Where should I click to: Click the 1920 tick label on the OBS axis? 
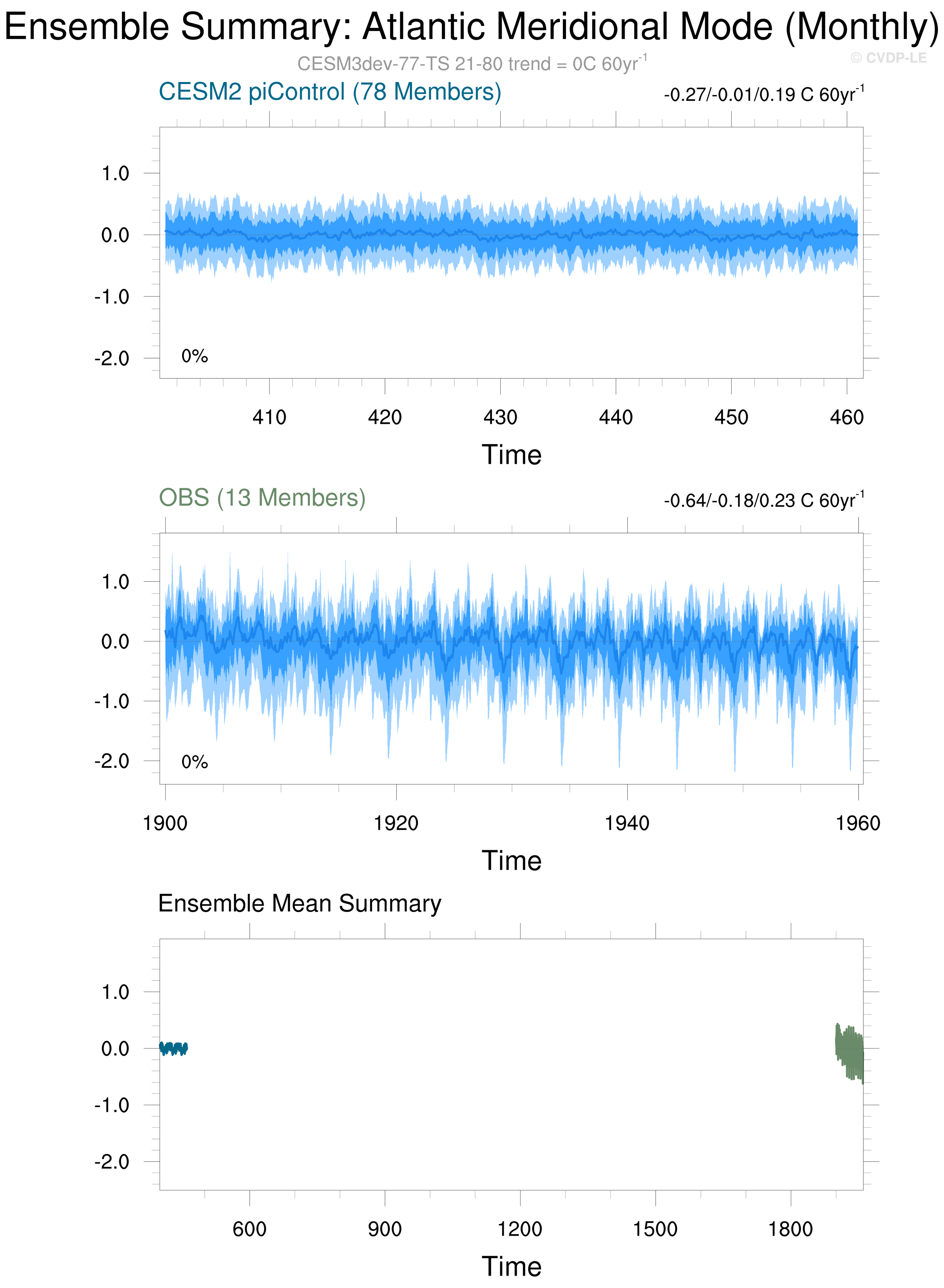point(396,823)
